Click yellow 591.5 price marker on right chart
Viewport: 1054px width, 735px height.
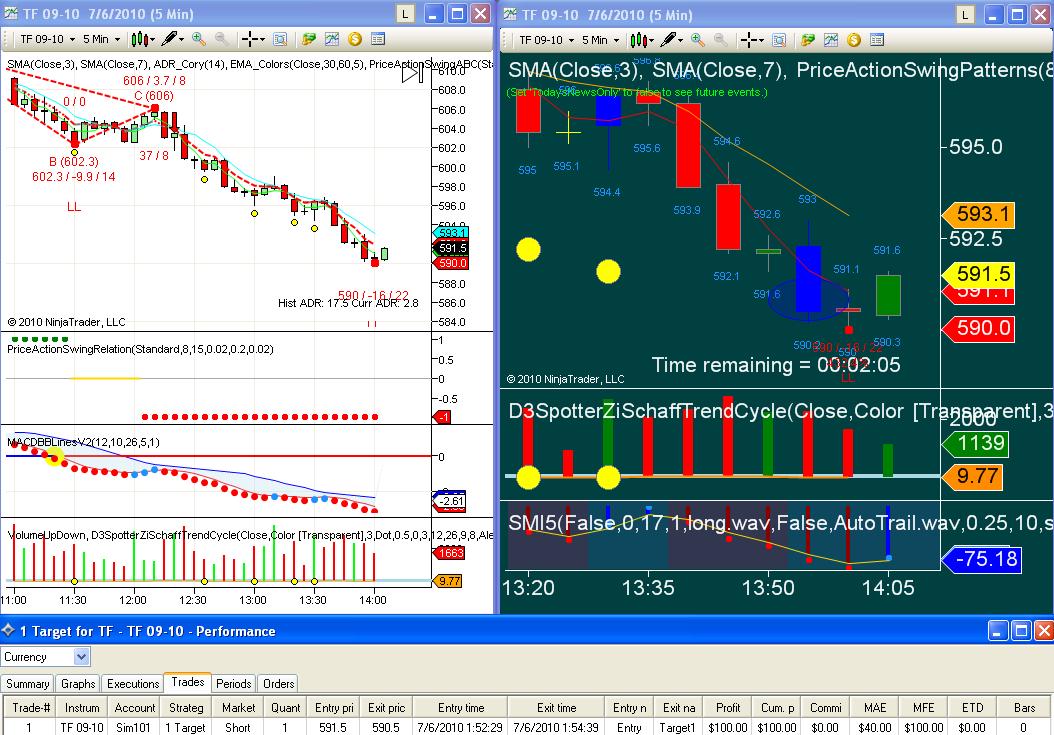pyautogui.click(x=979, y=274)
